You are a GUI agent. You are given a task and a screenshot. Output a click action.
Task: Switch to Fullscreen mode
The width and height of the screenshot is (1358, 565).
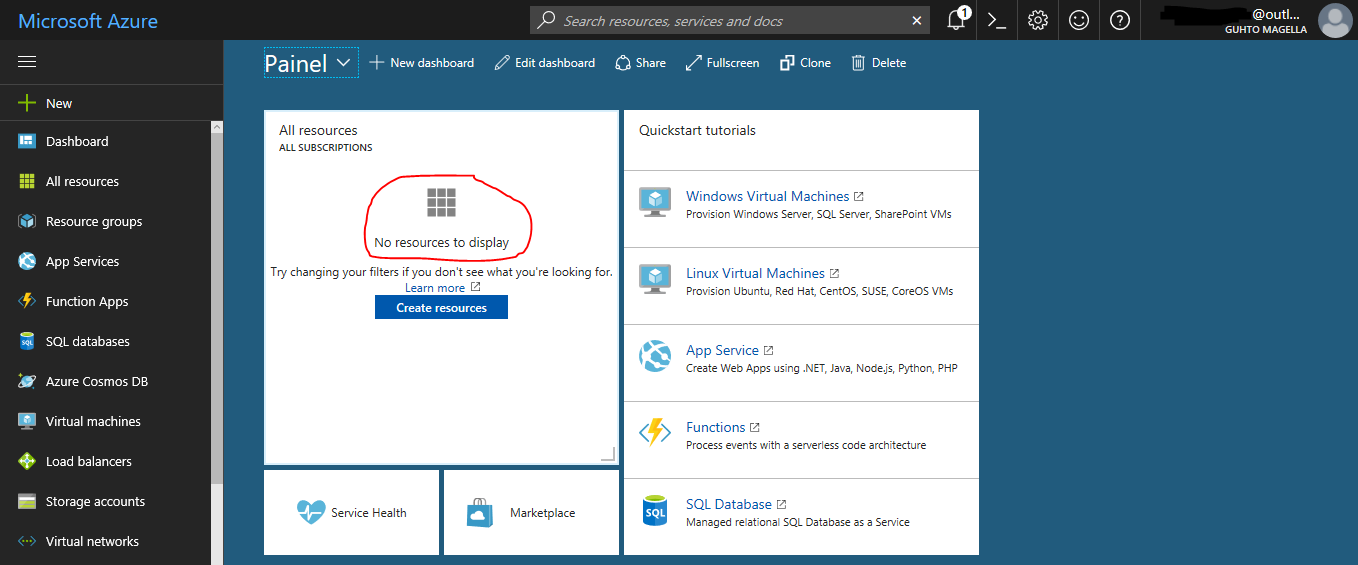[x=722, y=62]
